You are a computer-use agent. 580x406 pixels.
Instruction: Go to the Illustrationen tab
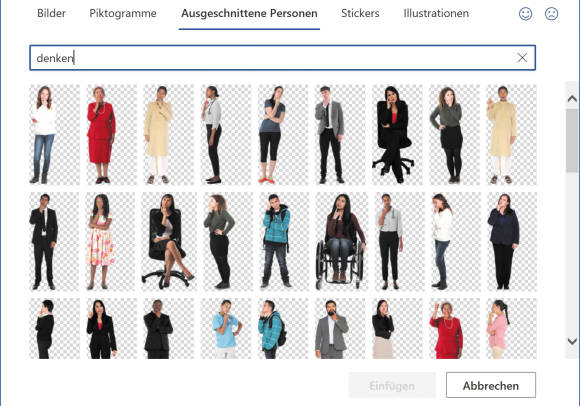[x=436, y=13]
